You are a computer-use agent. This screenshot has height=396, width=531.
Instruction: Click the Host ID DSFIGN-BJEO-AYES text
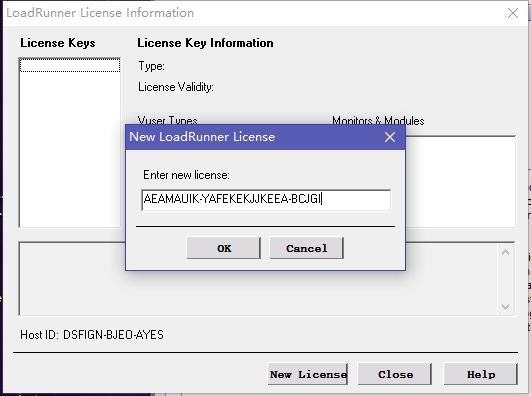92,335
